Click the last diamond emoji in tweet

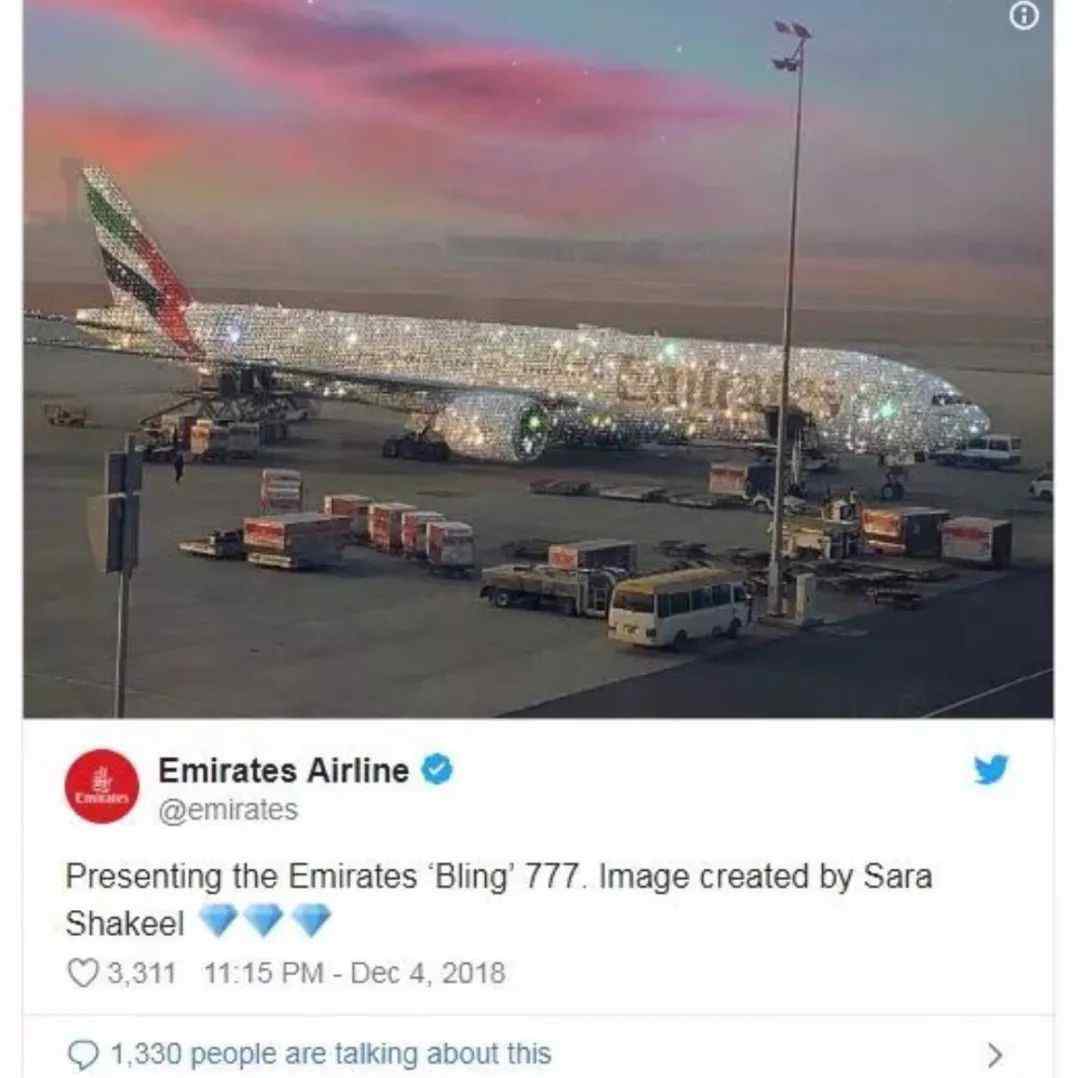click(x=311, y=921)
